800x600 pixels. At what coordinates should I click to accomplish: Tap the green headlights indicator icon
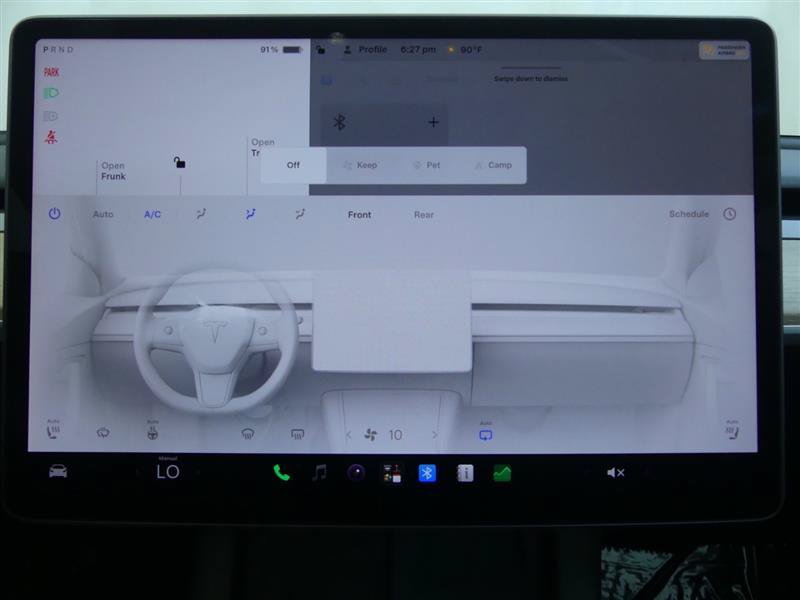pos(51,93)
